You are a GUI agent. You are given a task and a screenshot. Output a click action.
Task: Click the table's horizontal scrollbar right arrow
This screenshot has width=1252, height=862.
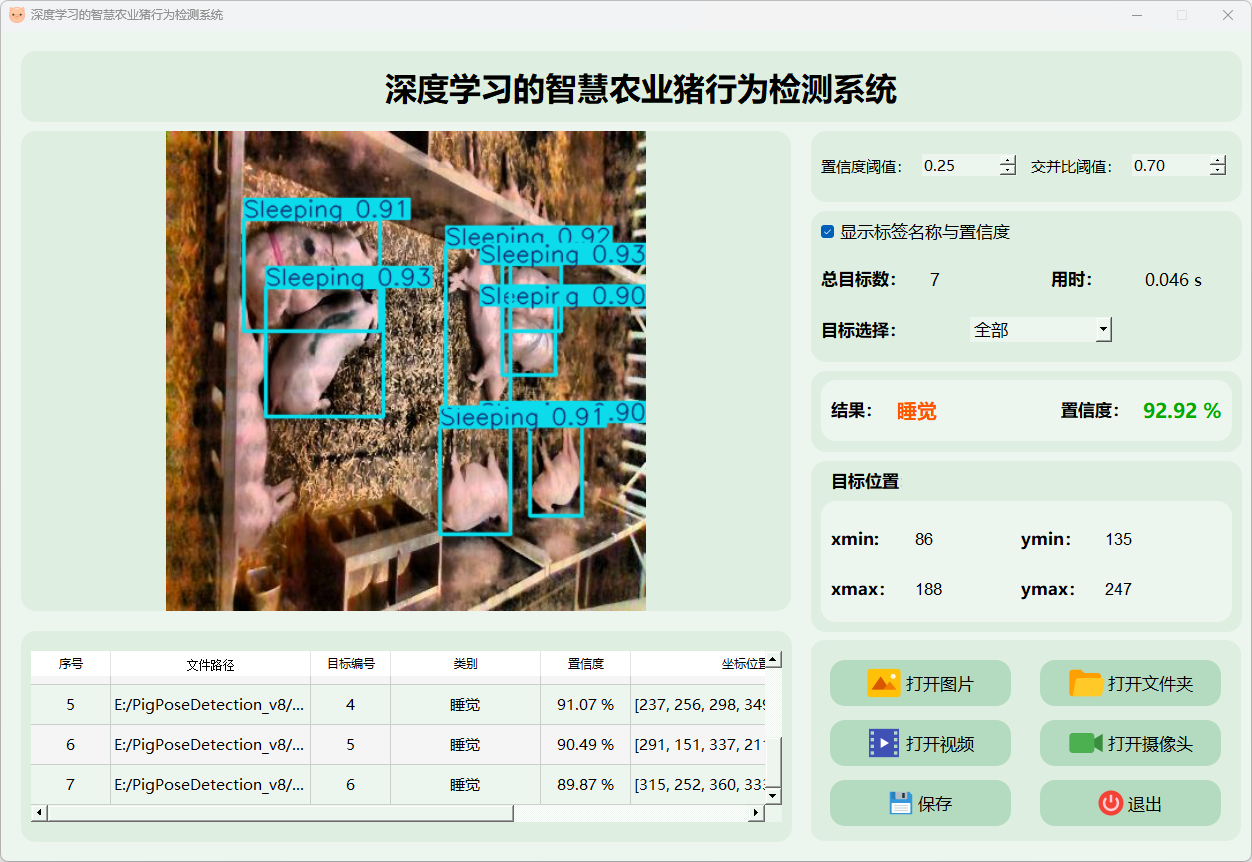click(x=756, y=813)
